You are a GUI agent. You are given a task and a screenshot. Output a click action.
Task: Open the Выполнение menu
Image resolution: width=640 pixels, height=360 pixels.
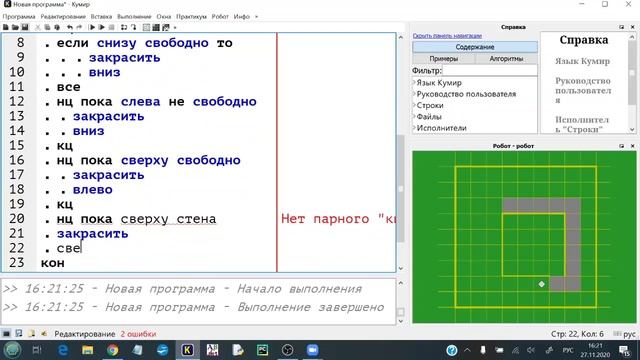point(134,17)
